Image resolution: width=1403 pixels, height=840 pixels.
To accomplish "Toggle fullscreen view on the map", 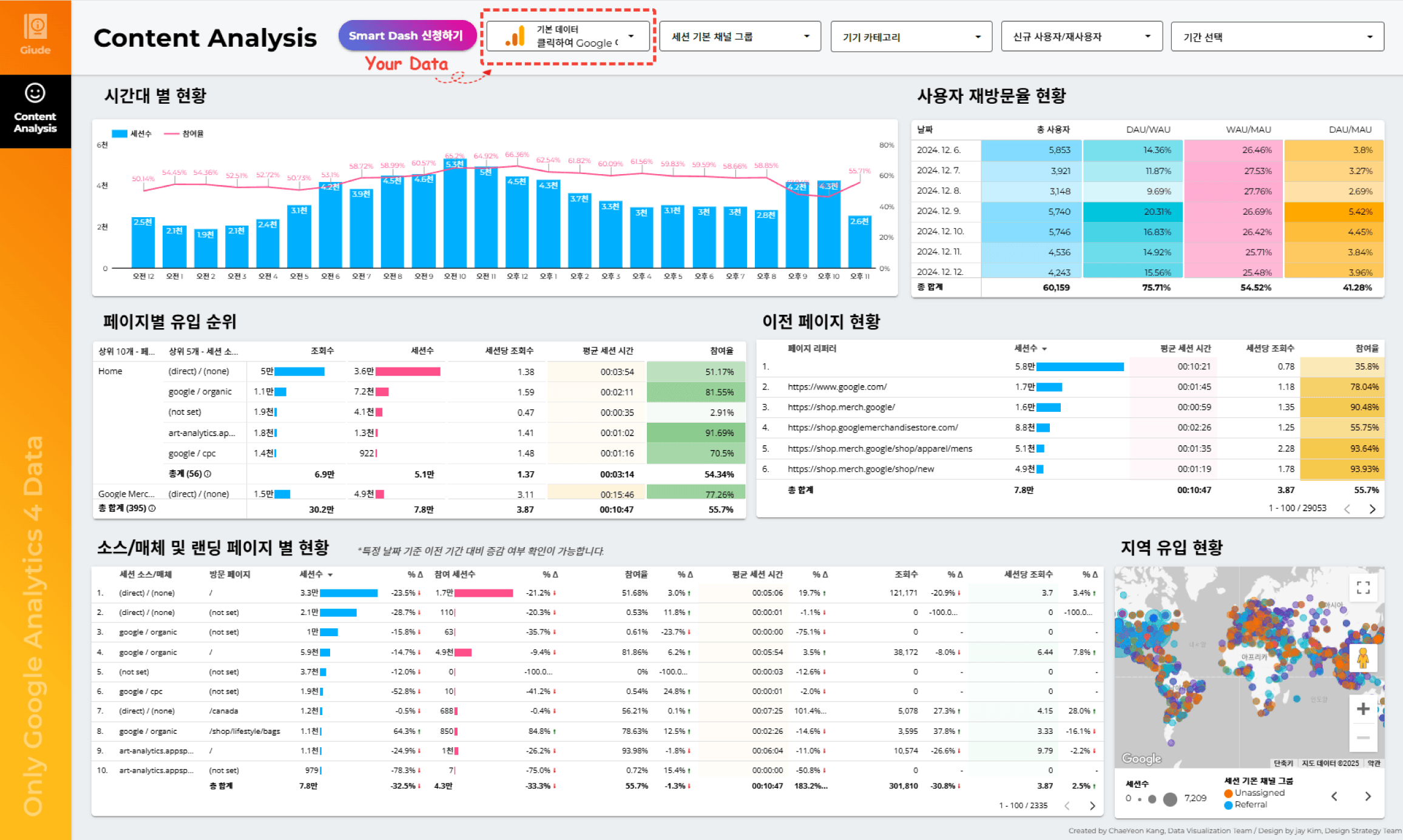I will click(x=1363, y=587).
